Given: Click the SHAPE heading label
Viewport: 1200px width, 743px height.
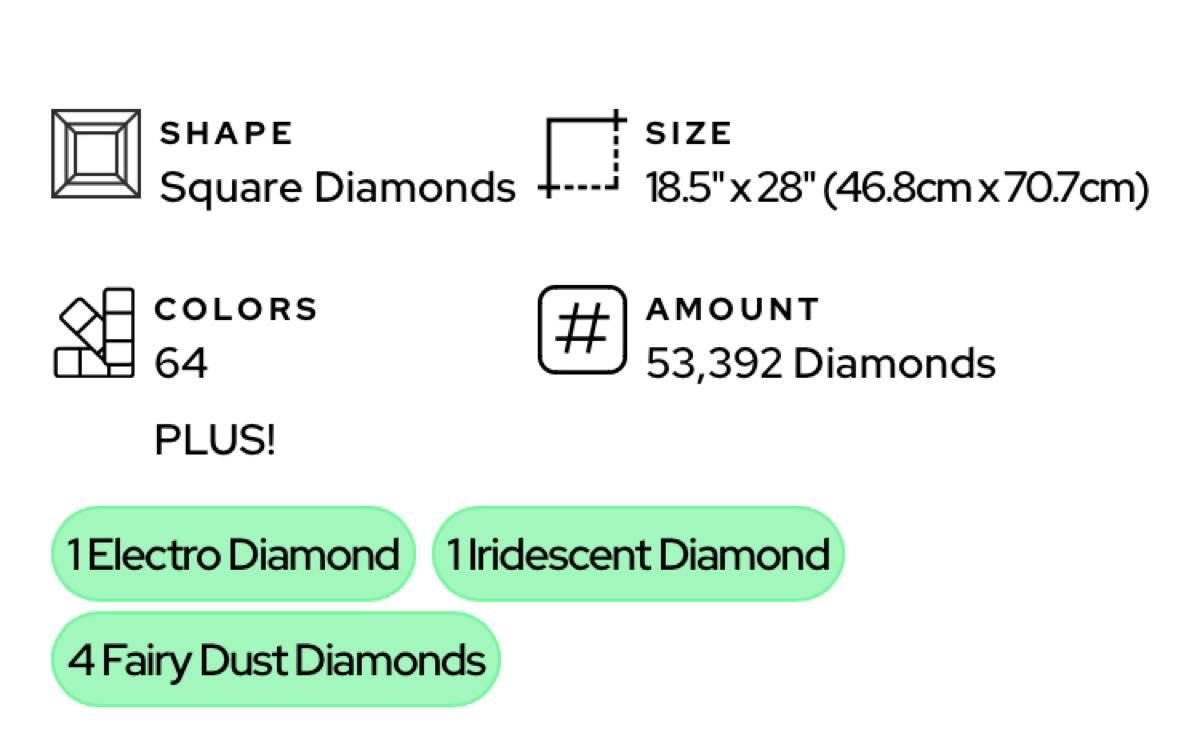Looking at the screenshot, I should (227, 133).
